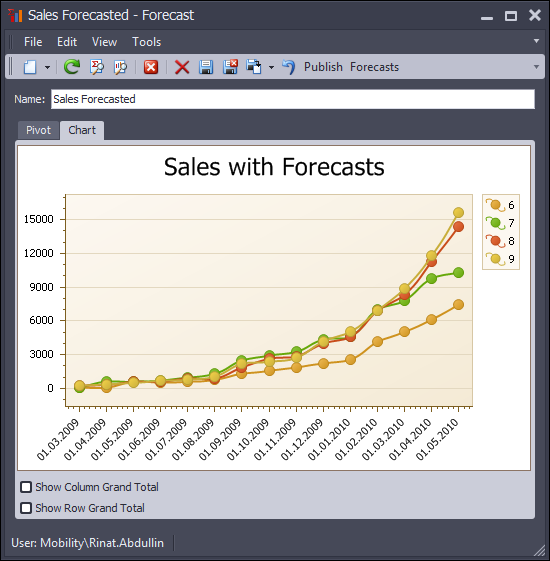This screenshot has width=550, height=561.
Task: Click the sigma magnifier report icon
Action: pos(97,67)
